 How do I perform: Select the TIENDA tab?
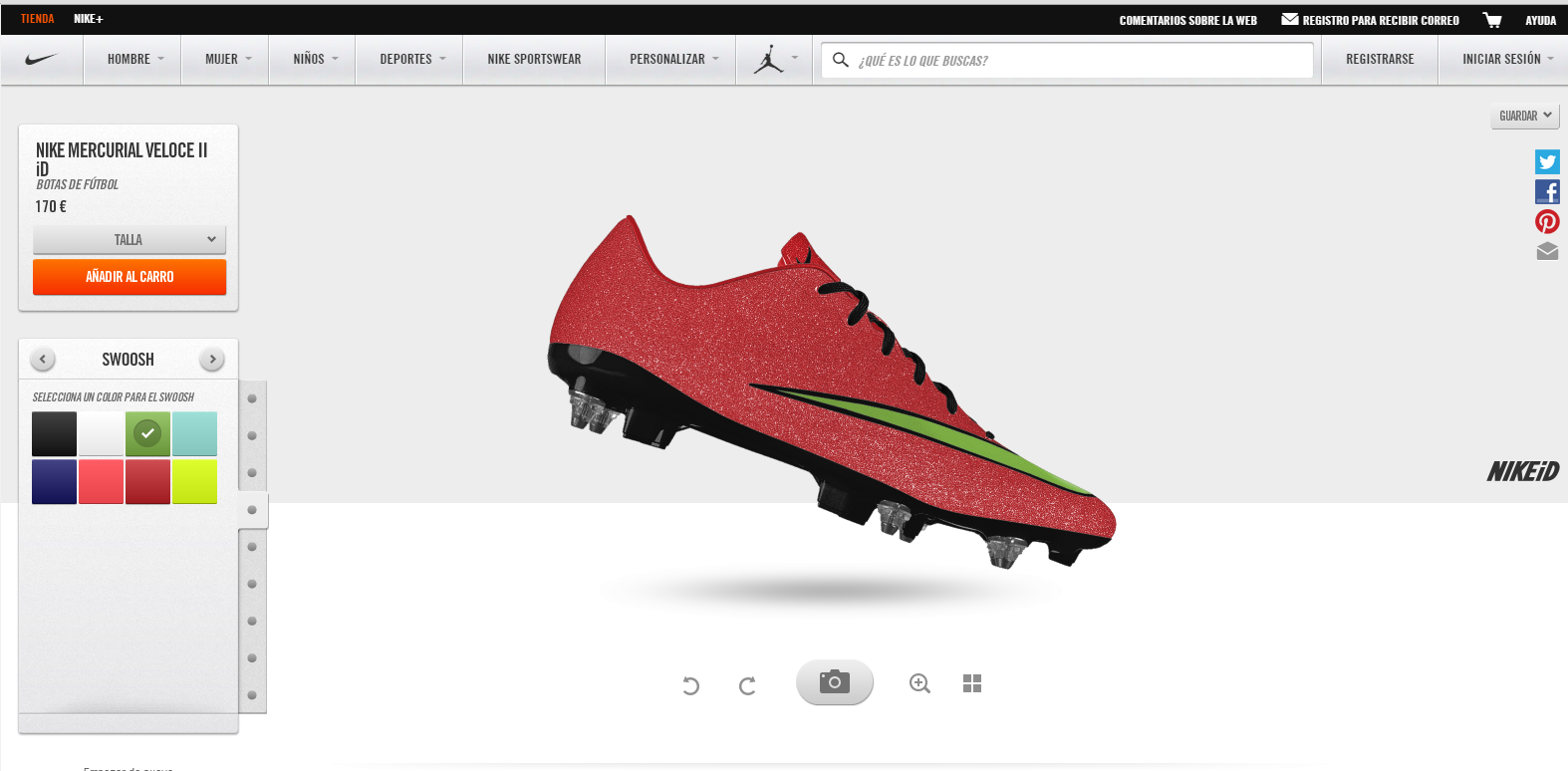point(37,19)
